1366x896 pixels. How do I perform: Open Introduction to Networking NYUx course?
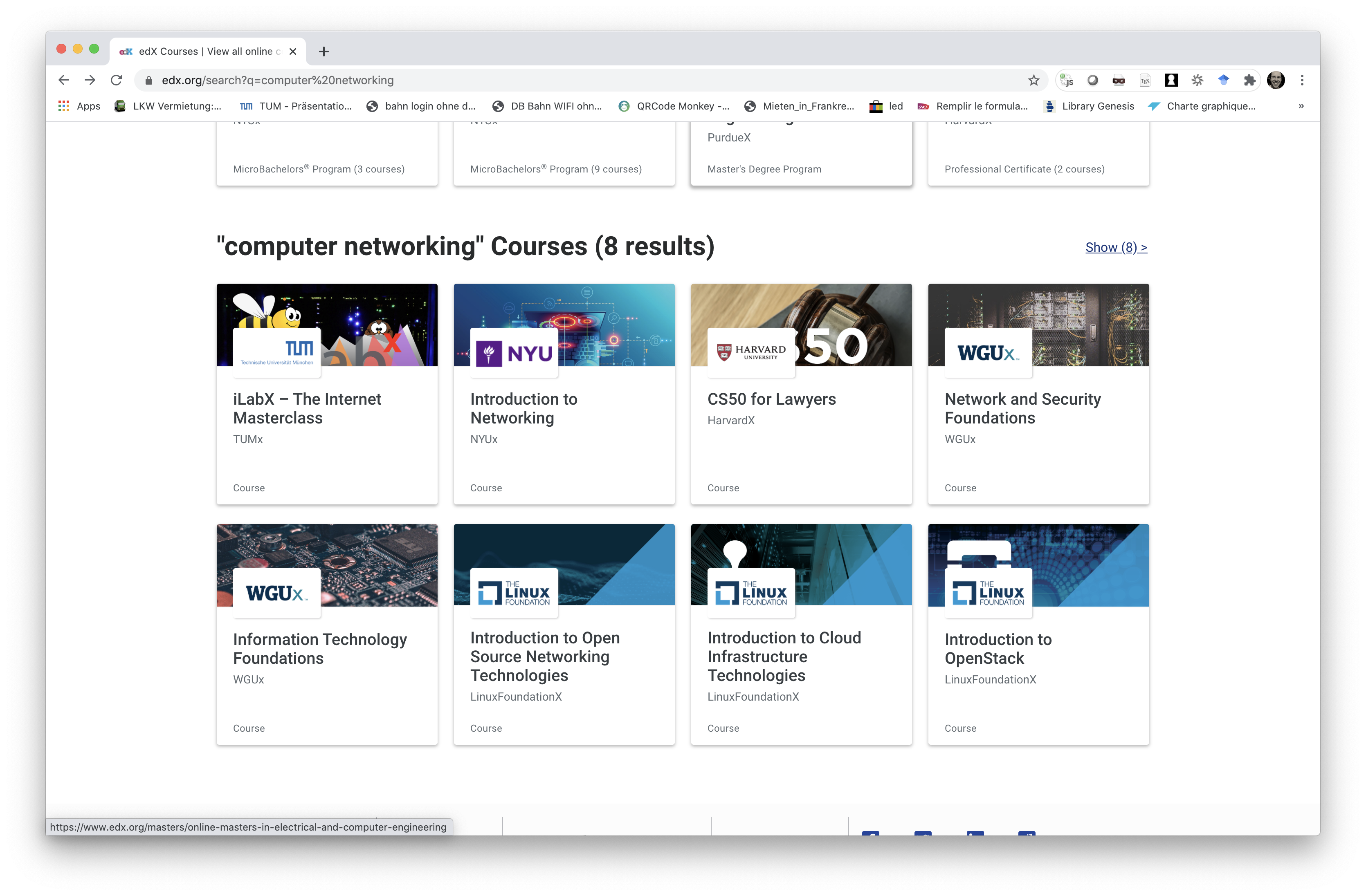pos(564,394)
